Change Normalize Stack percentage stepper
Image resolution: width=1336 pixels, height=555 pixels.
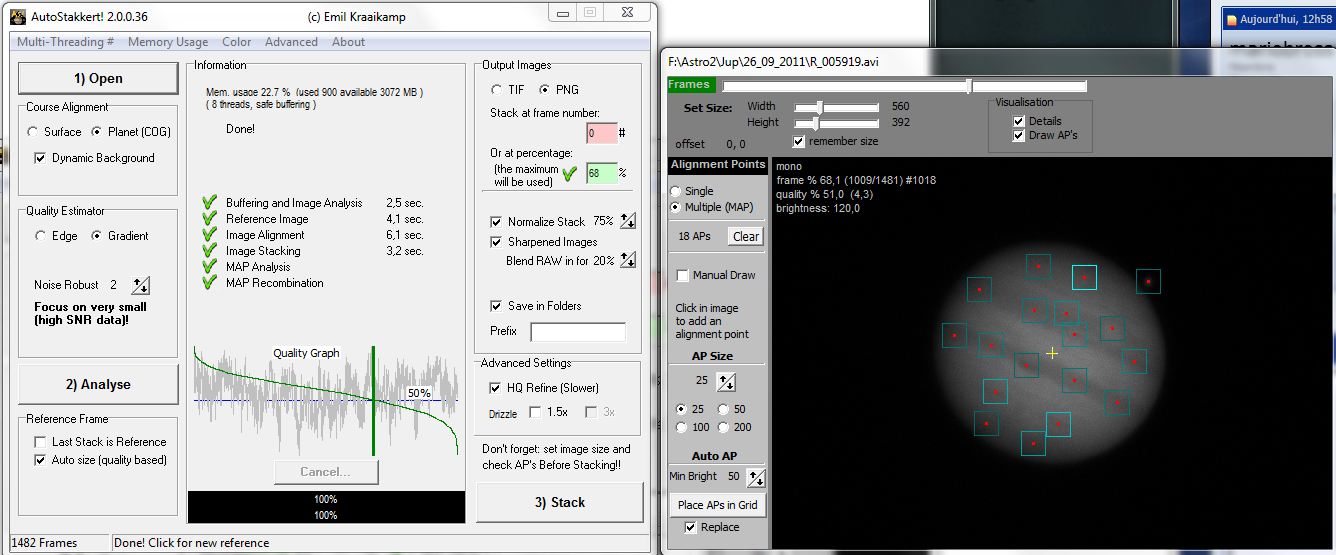[x=628, y=221]
